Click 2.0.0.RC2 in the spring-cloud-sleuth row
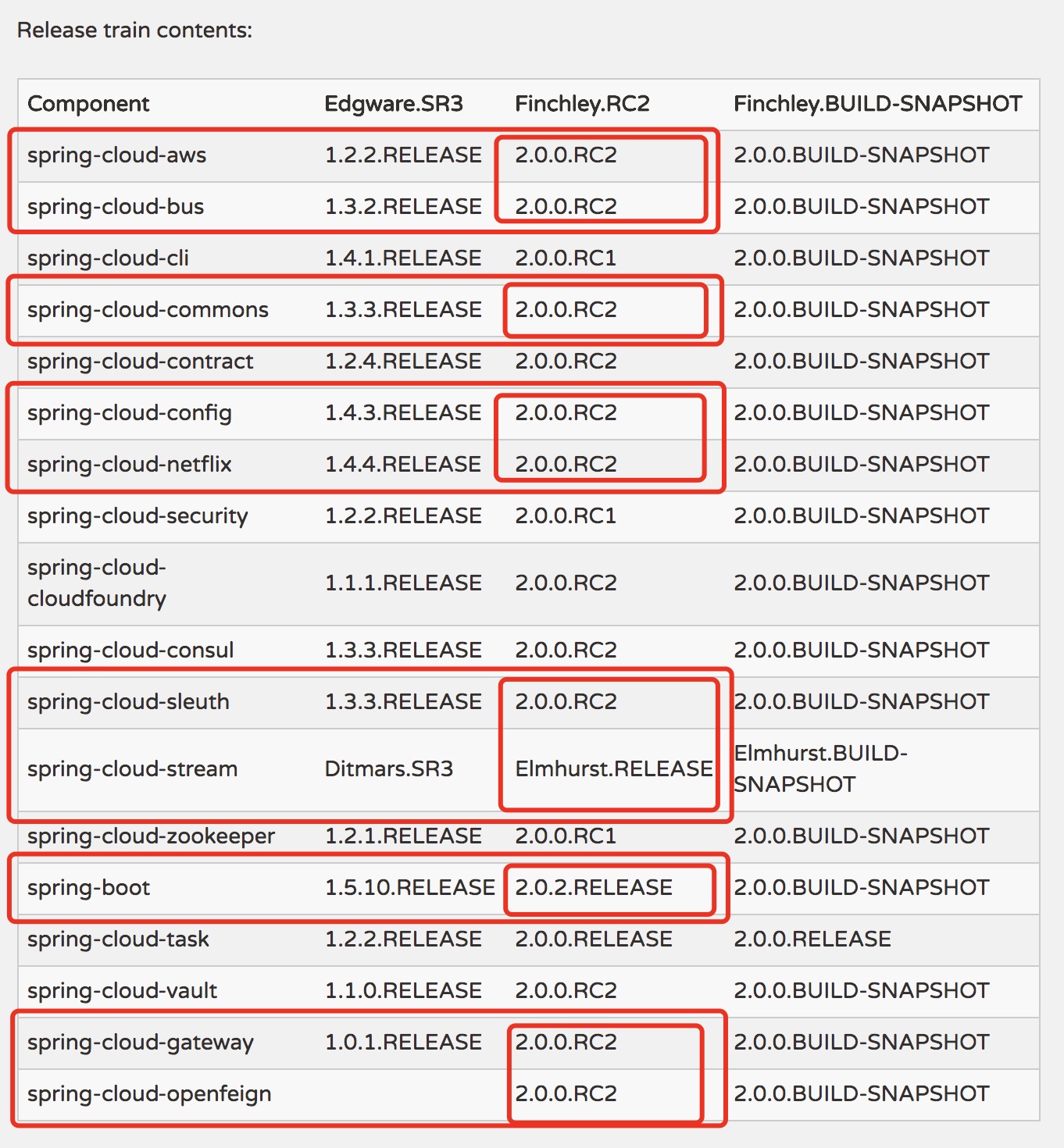Screen dimensions: 1064x1148 (566, 702)
